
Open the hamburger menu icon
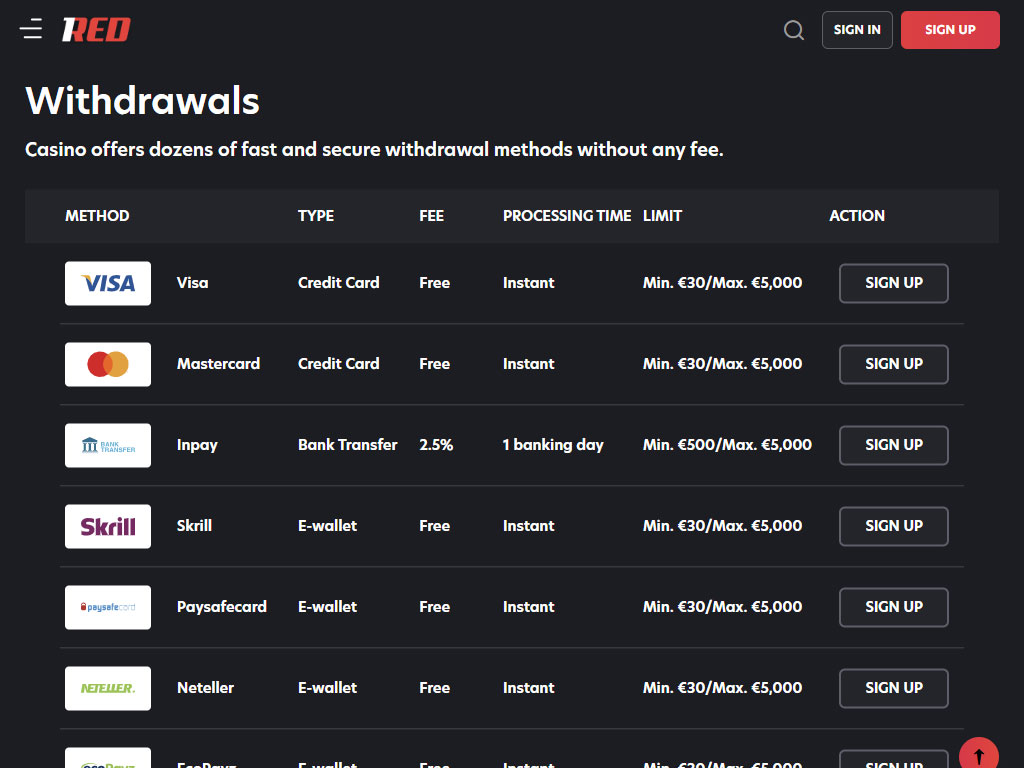[31, 29]
